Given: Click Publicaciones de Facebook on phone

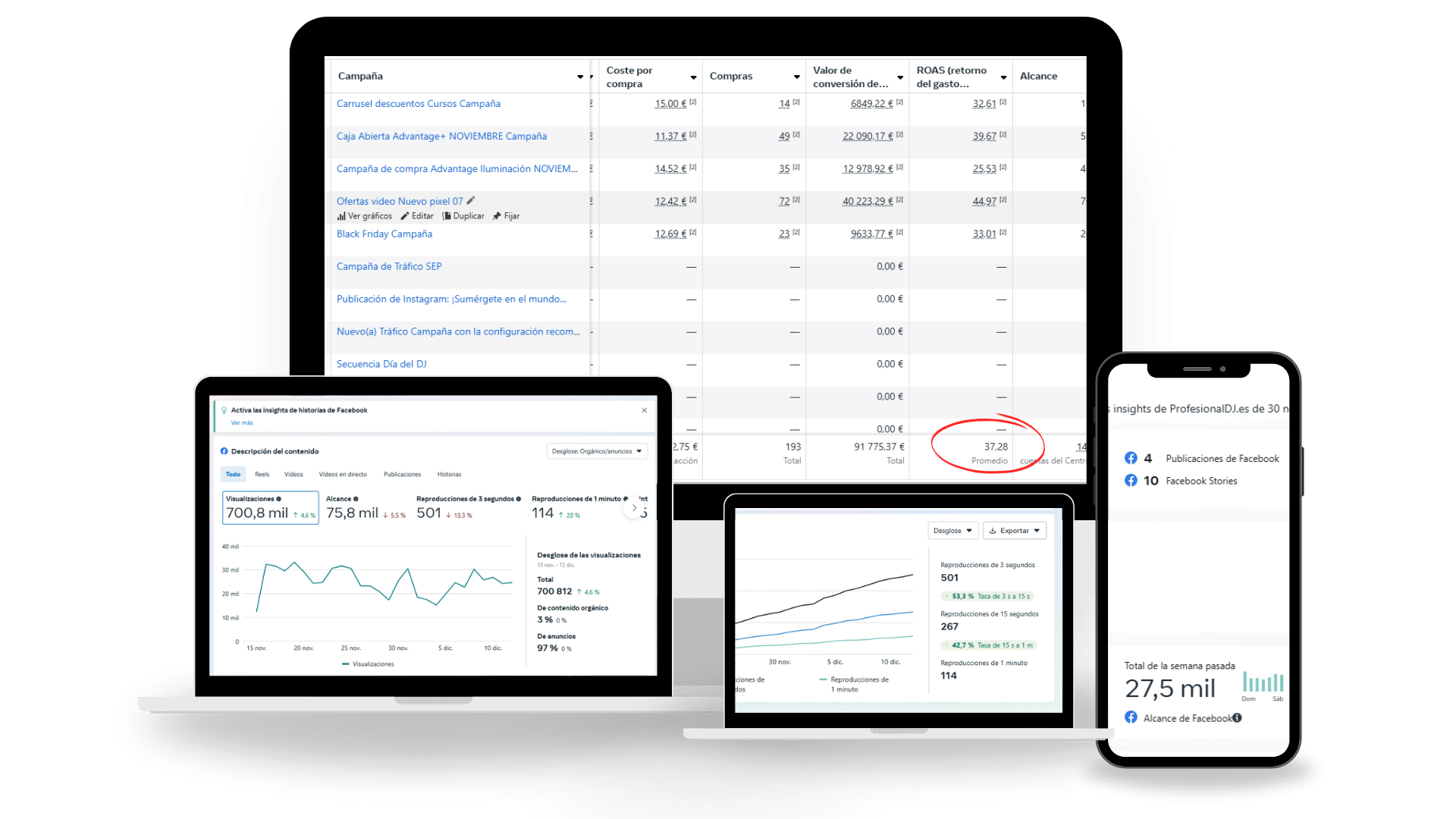Looking at the screenshot, I should pyautogui.click(x=1222, y=459).
